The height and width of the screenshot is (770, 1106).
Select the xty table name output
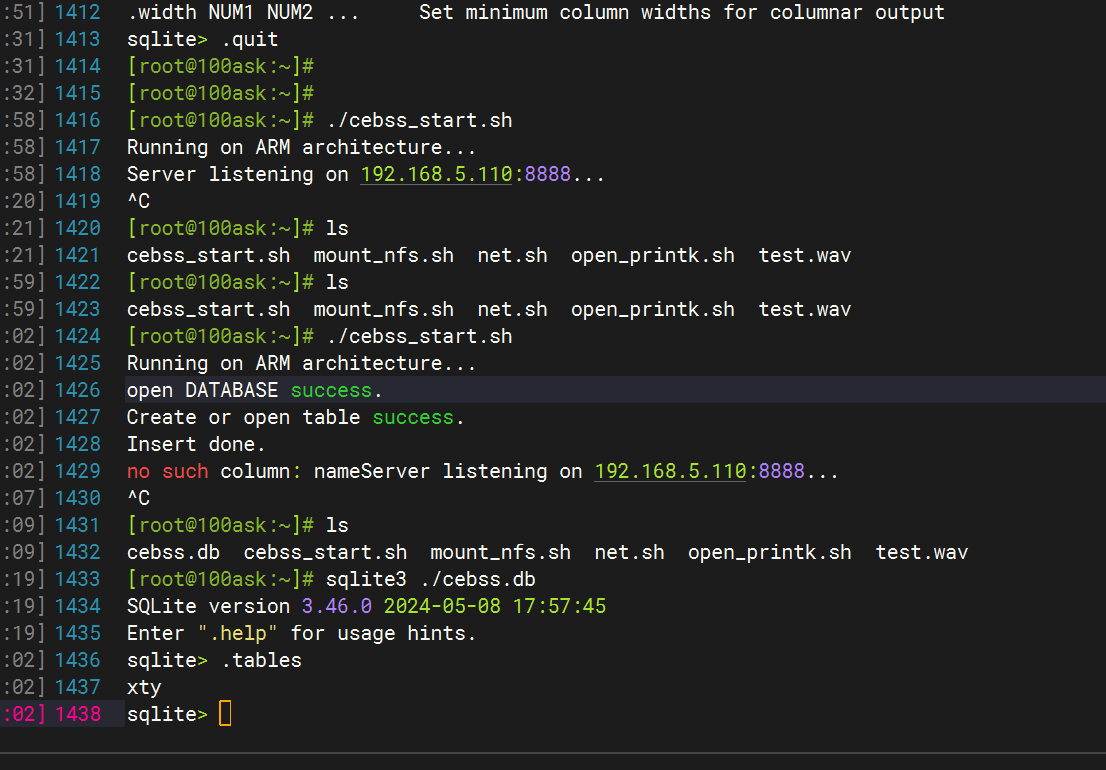[x=142, y=686]
